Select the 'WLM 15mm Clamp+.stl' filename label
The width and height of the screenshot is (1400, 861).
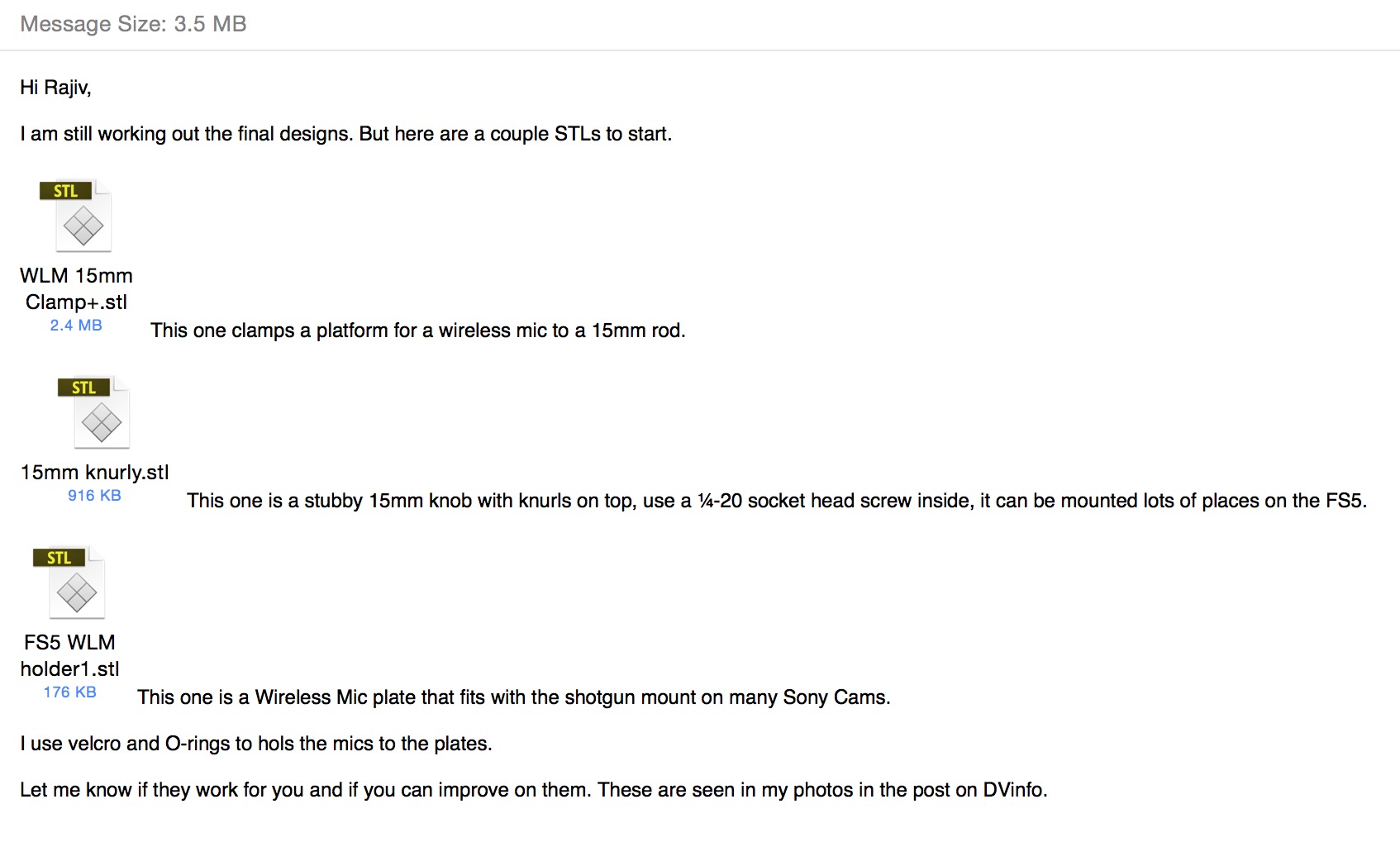76,288
